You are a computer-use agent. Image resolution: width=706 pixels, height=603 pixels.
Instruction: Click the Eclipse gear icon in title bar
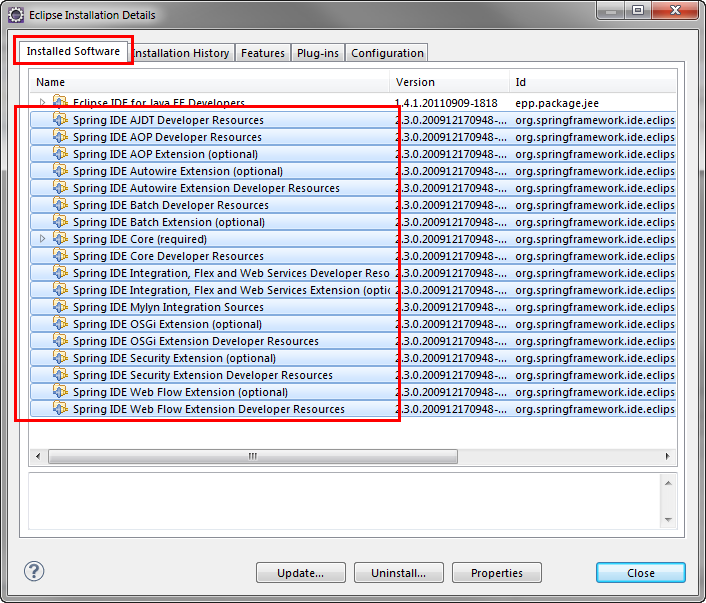click(x=16, y=15)
